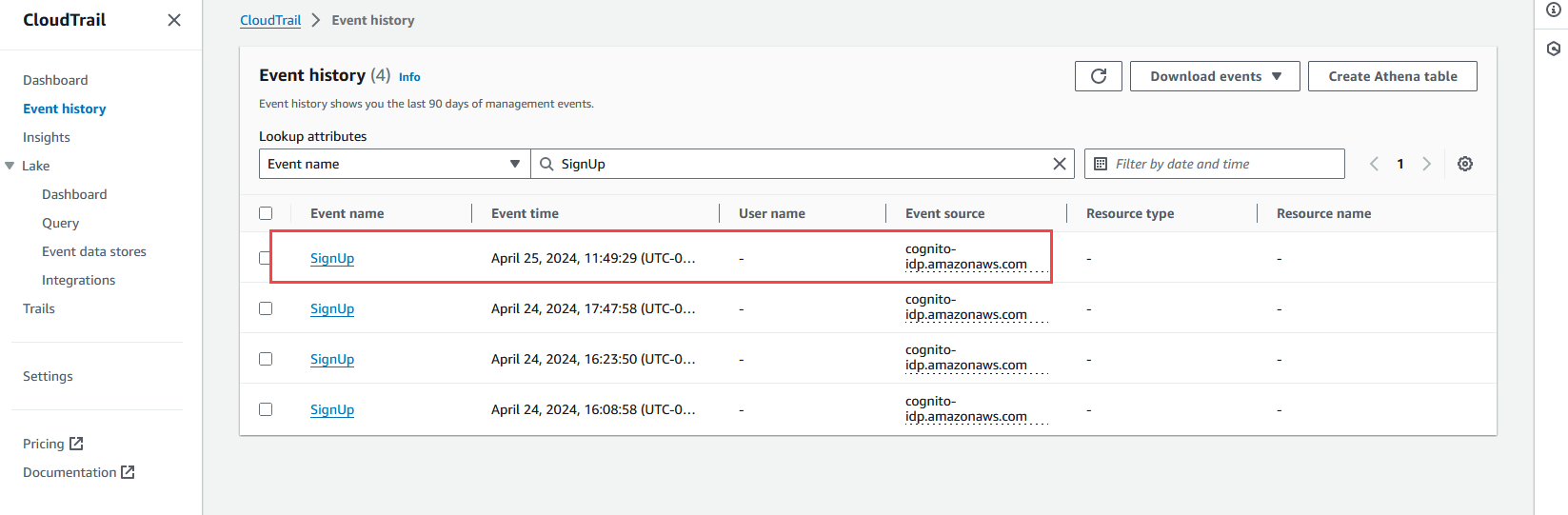
Task: Click the Event time column header
Action: pos(525,213)
